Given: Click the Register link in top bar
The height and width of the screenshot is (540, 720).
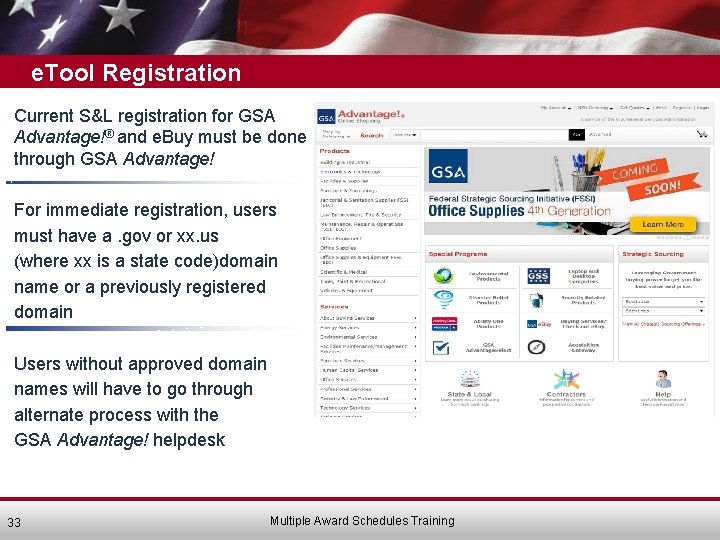Looking at the screenshot, I should pos(681,108).
